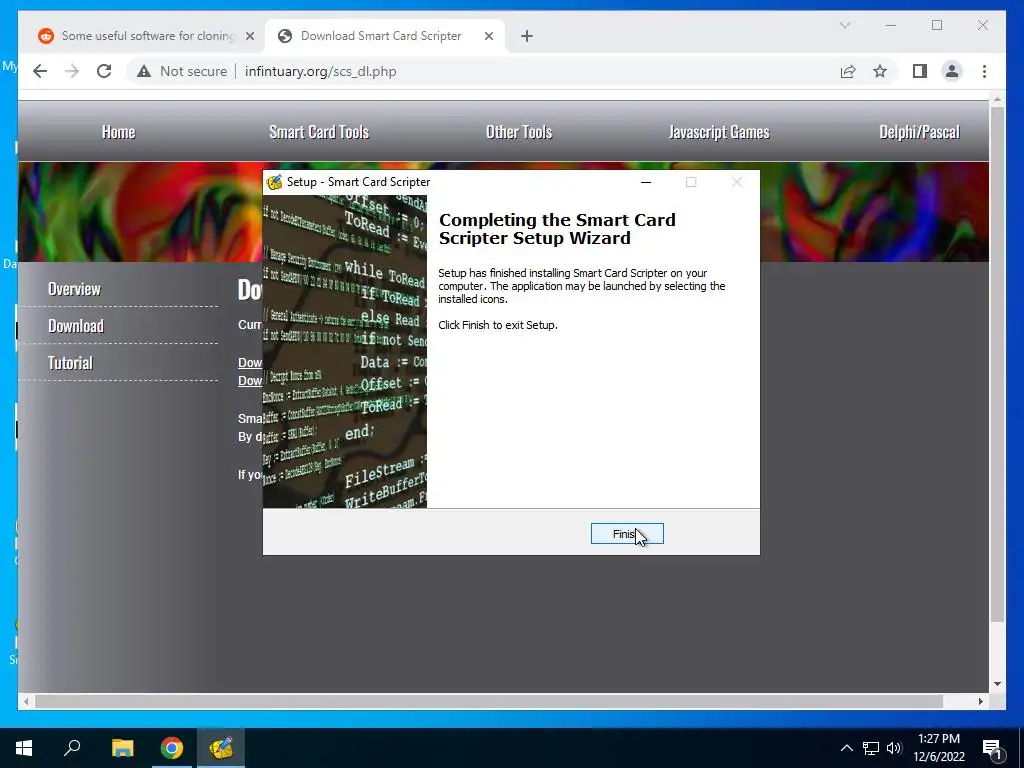Go back to the previous page

pos(40,71)
